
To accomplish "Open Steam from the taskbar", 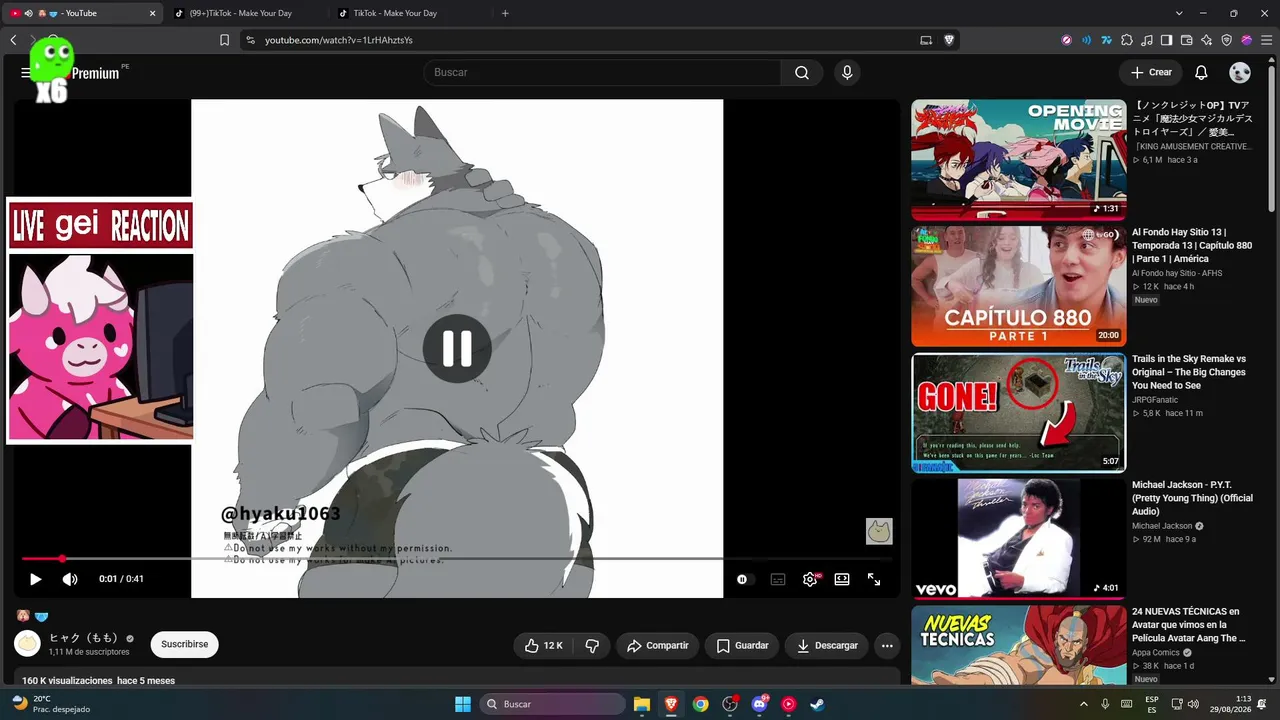I will pyautogui.click(x=817, y=704).
